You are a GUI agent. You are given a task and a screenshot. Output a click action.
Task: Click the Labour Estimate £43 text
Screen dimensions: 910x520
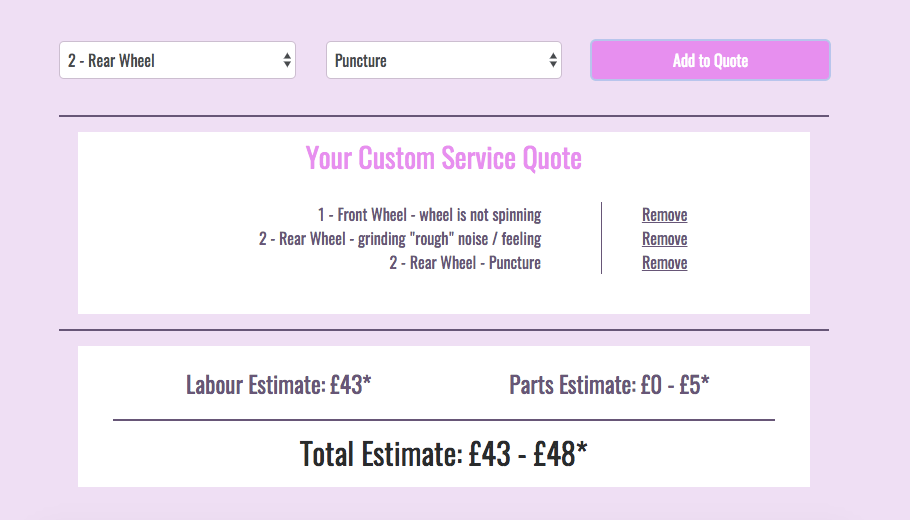tap(279, 385)
